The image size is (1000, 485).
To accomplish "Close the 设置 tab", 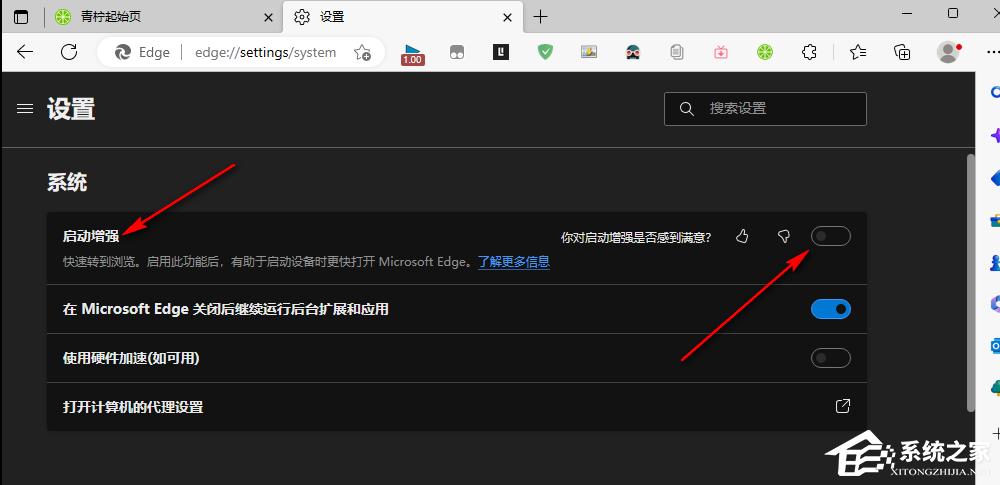I will click(508, 17).
